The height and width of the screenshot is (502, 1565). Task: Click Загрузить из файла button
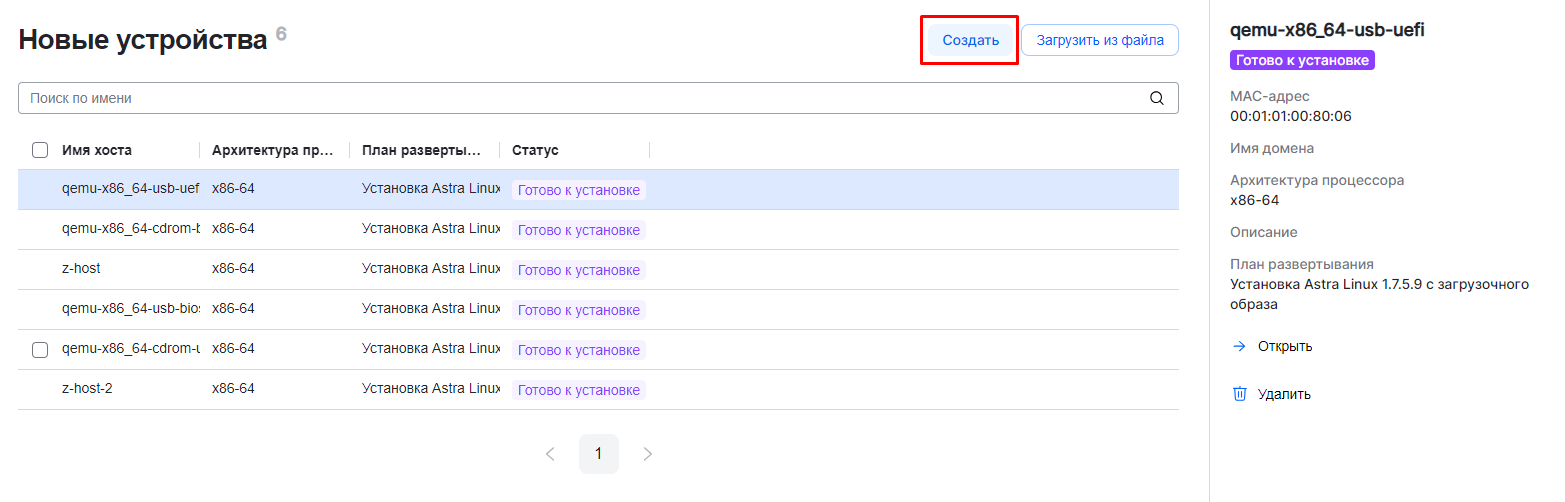tap(1100, 41)
